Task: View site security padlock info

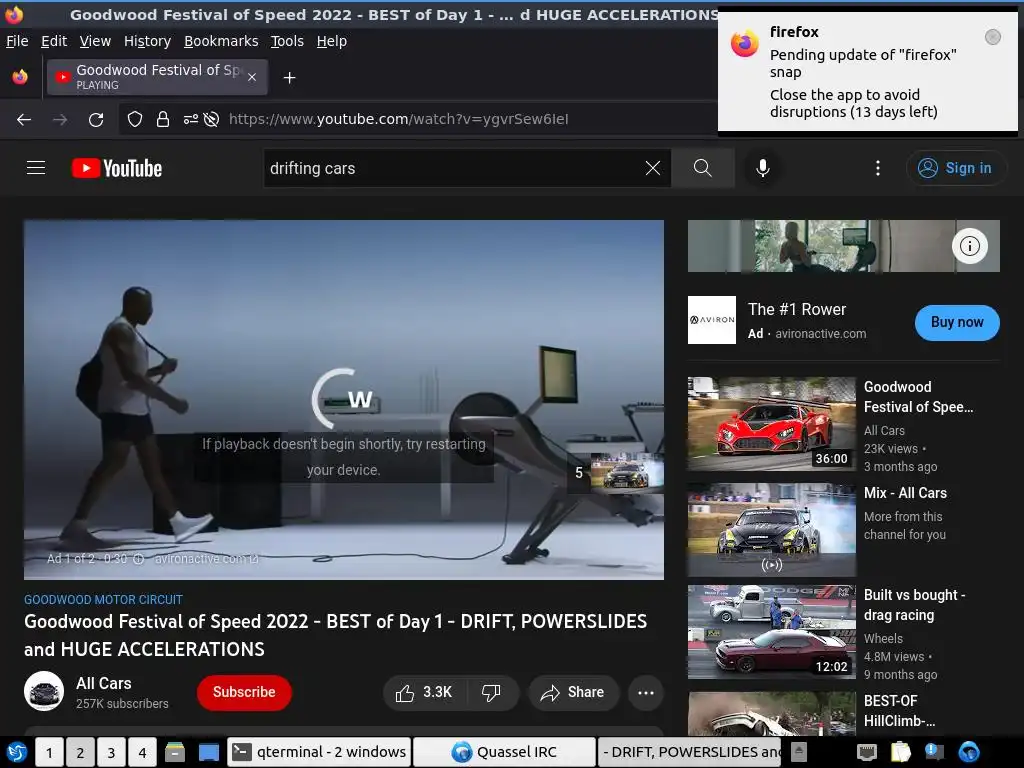Action: click(163, 119)
